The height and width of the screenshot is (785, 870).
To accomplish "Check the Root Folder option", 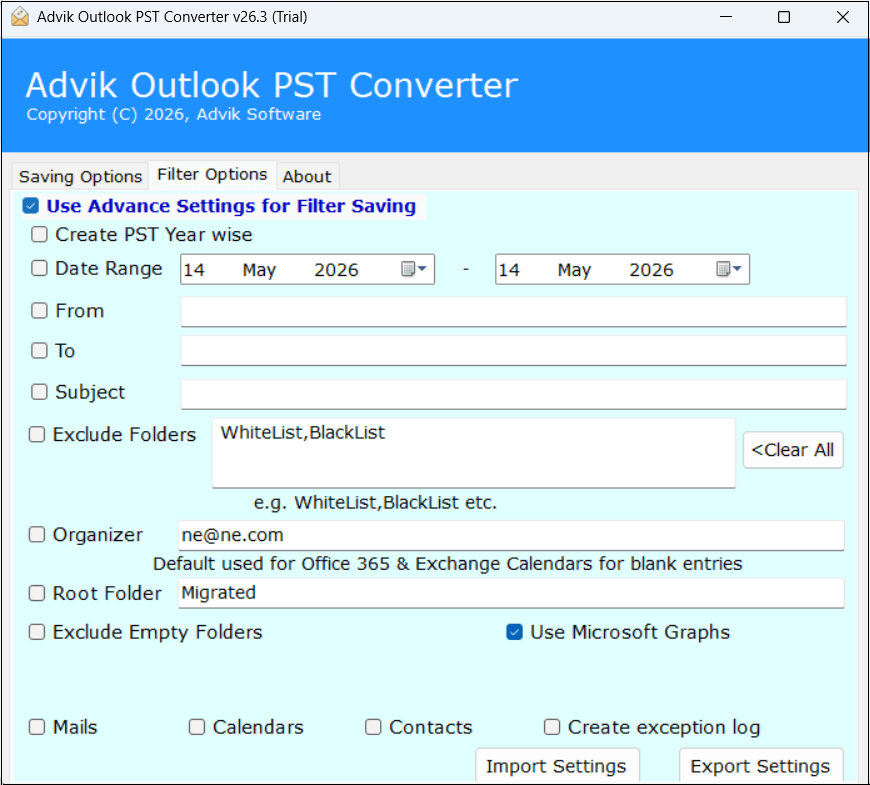I will click(x=37, y=593).
